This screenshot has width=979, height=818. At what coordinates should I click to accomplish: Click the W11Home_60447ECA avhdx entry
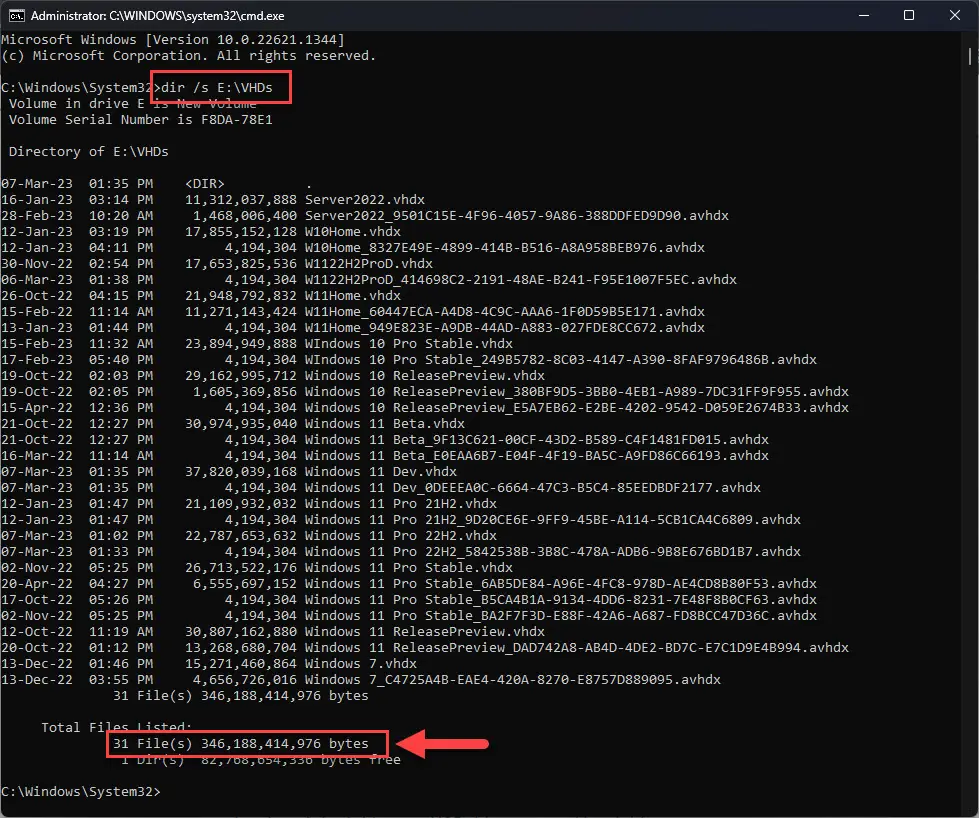pyautogui.click(x=504, y=312)
